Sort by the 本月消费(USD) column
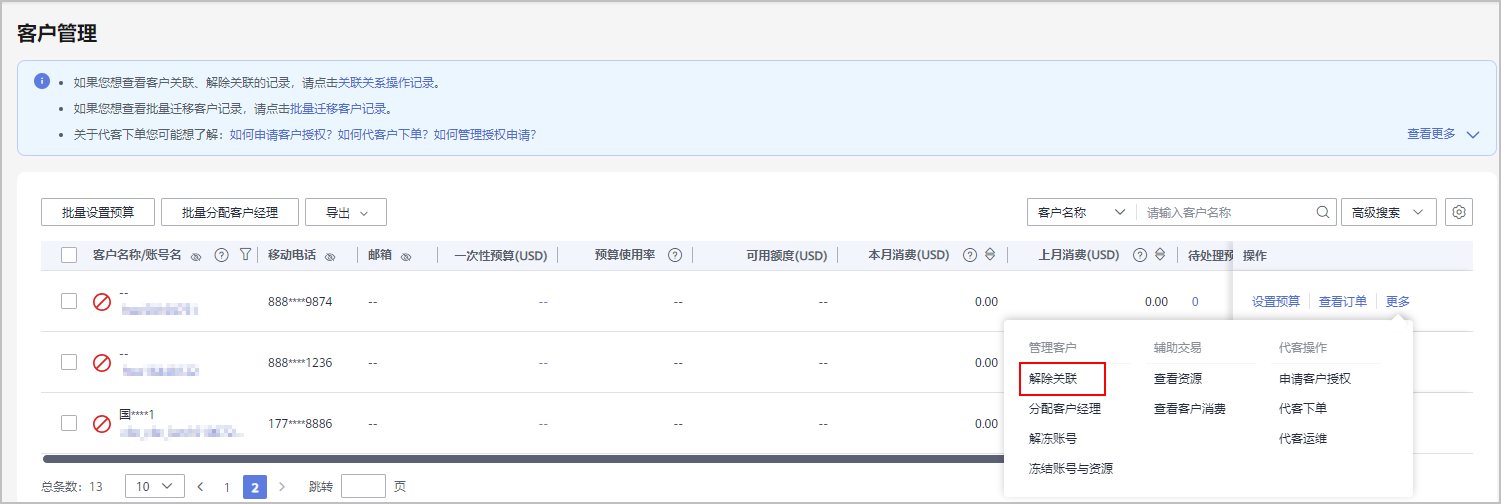Screen dimensions: 1501x504 click(990, 255)
